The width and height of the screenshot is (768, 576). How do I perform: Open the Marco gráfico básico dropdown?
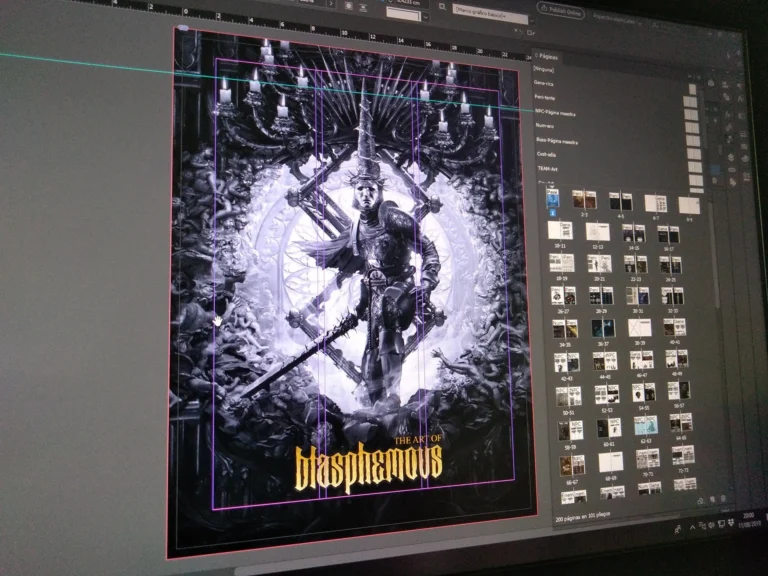492,15
